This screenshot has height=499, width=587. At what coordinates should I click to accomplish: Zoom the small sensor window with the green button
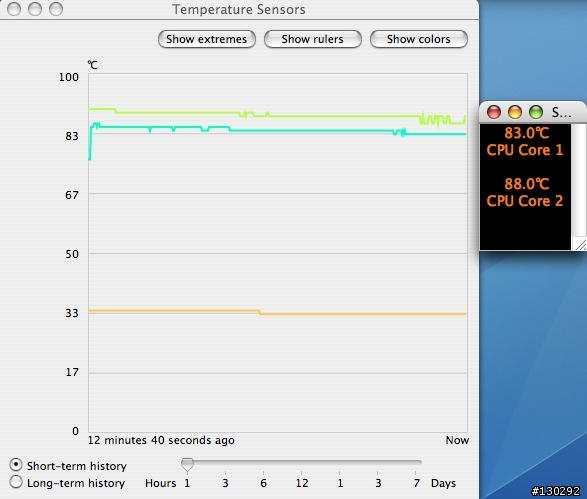pos(536,112)
